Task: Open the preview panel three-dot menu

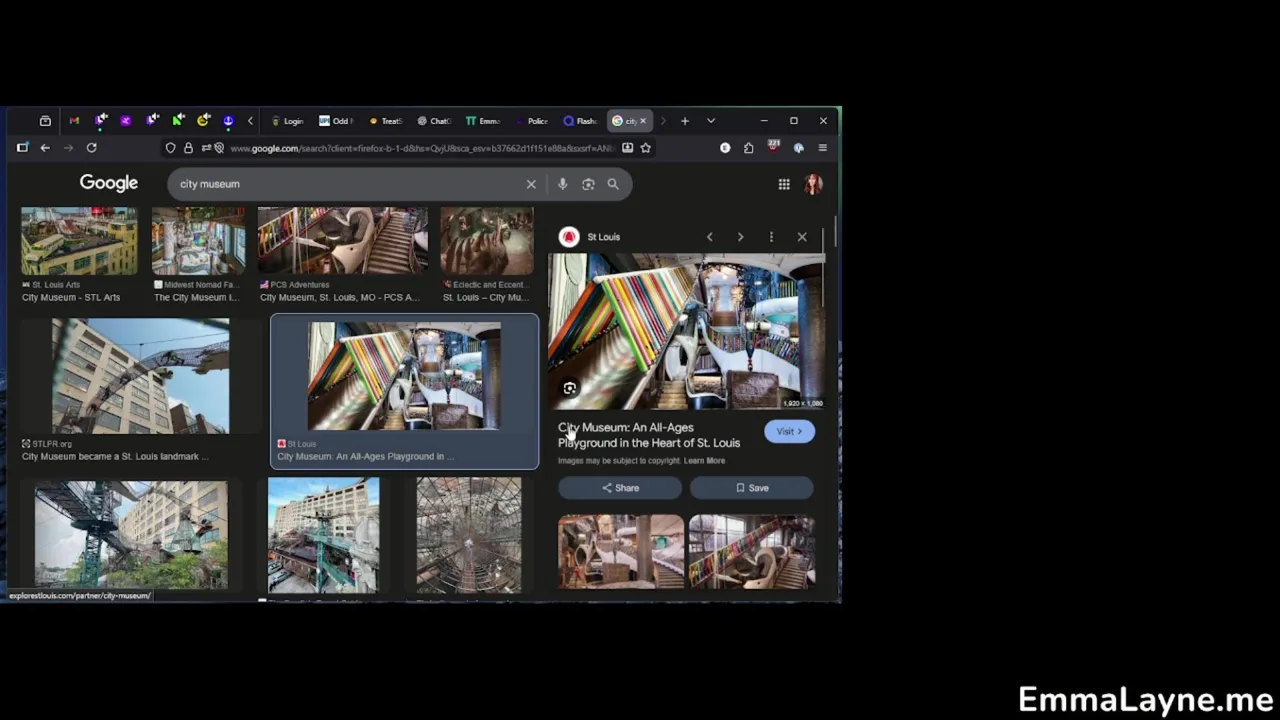Action: click(x=771, y=237)
